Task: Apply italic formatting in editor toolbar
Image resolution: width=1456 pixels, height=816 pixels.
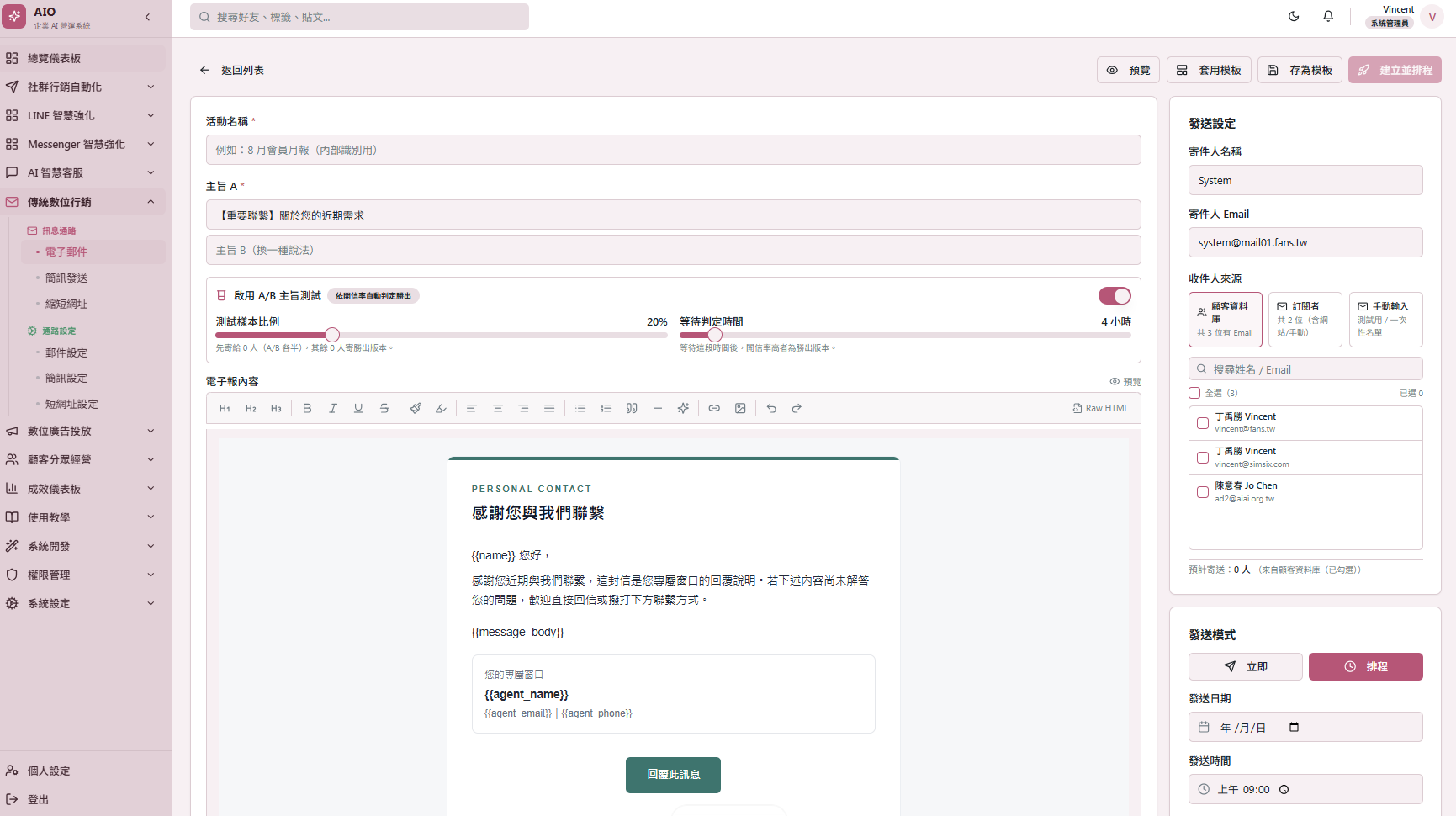Action: pyautogui.click(x=333, y=408)
